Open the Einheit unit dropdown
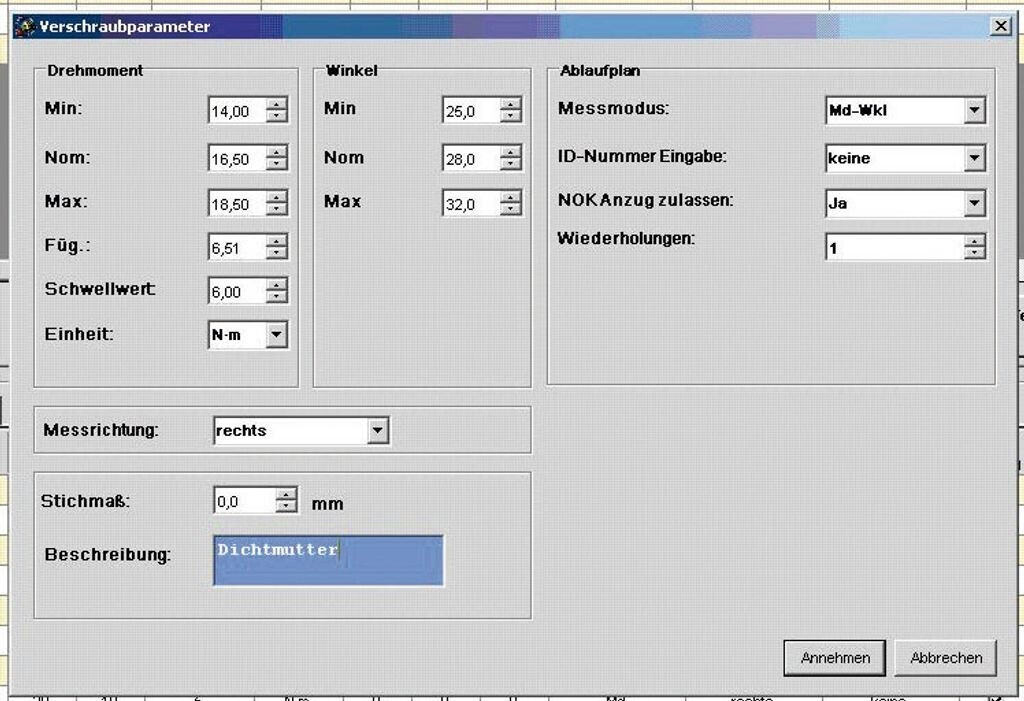The image size is (1024, 701). 277,336
